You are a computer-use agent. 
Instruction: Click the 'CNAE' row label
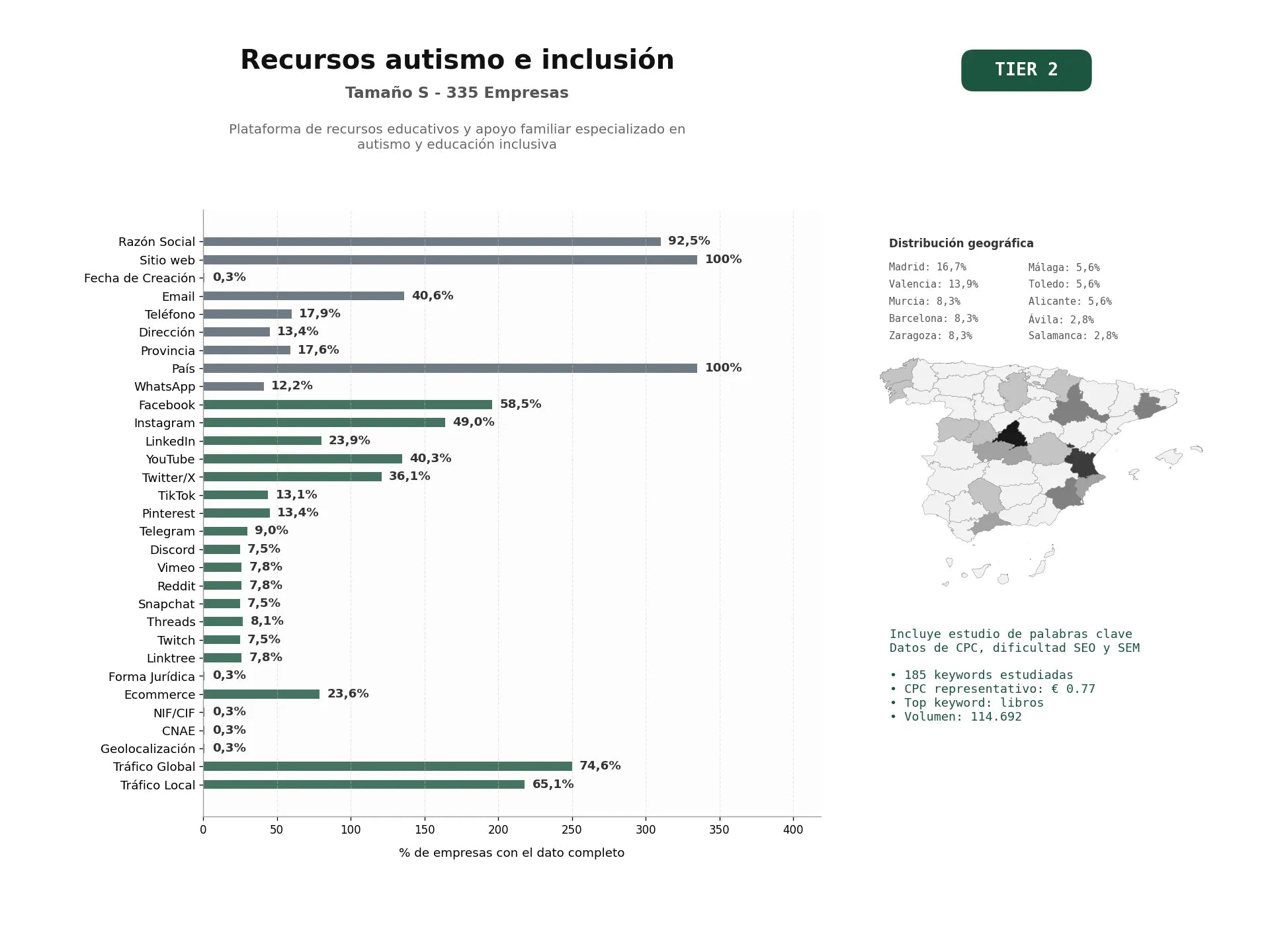179,731
